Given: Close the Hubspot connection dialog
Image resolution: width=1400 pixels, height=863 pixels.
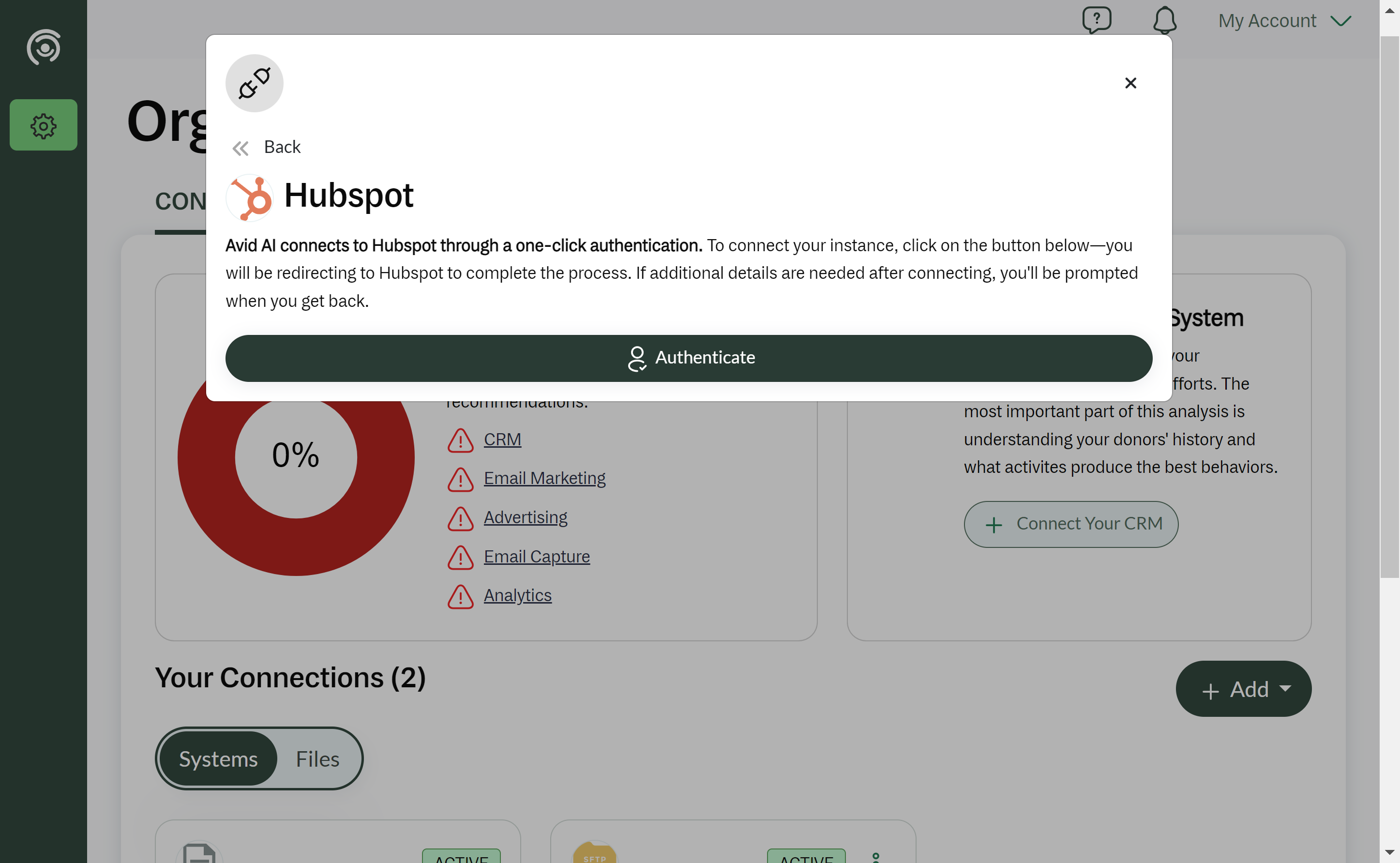Looking at the screenshot, I should pyautogui.click(x=1130, y=83).
